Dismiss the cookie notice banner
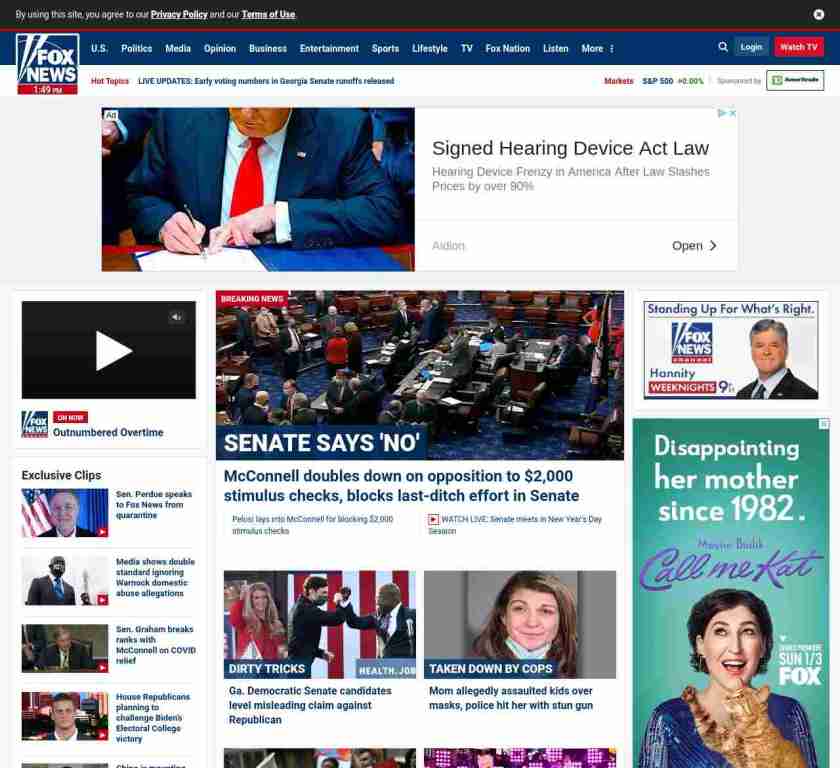Image resolution: width=840 pixels, height=768 pixels. tap(819, 15)
